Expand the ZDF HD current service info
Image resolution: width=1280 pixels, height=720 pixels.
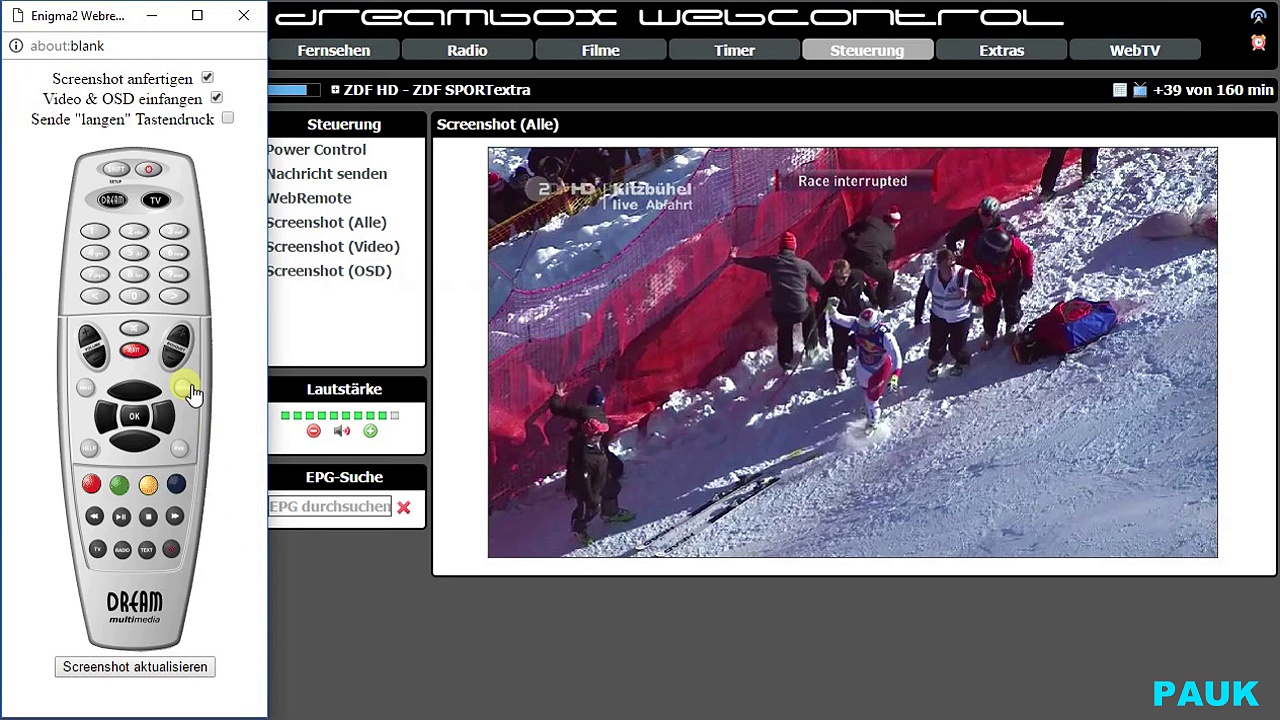pos(335,90)
